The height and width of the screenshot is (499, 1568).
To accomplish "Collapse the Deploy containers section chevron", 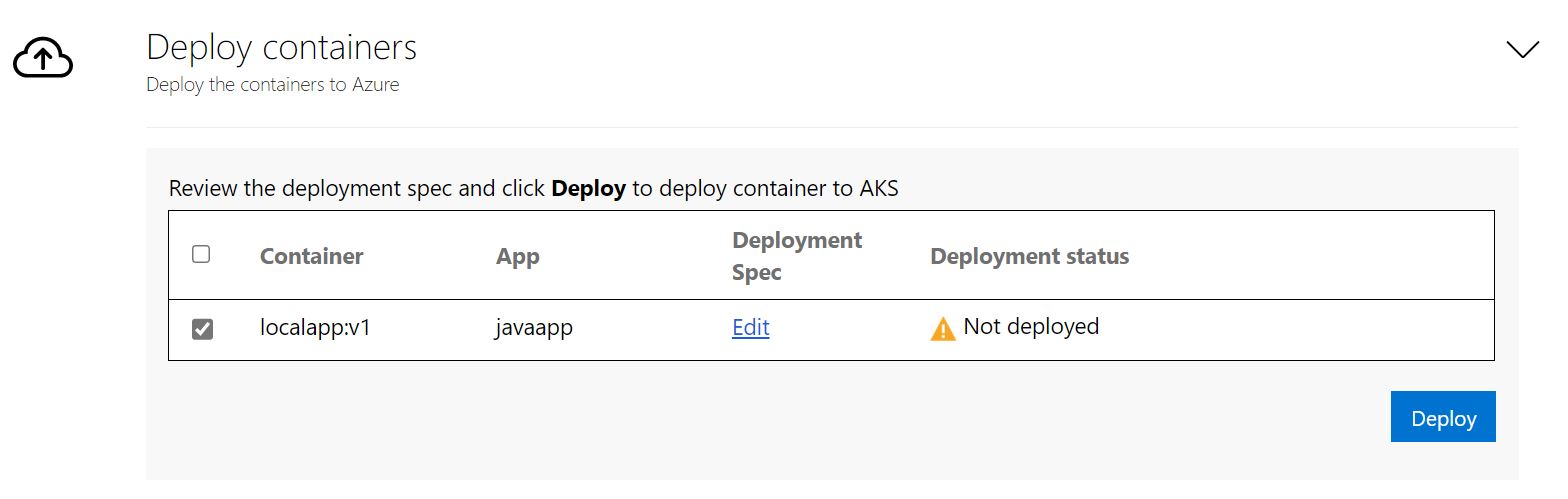I will (x=1522, y=50).
